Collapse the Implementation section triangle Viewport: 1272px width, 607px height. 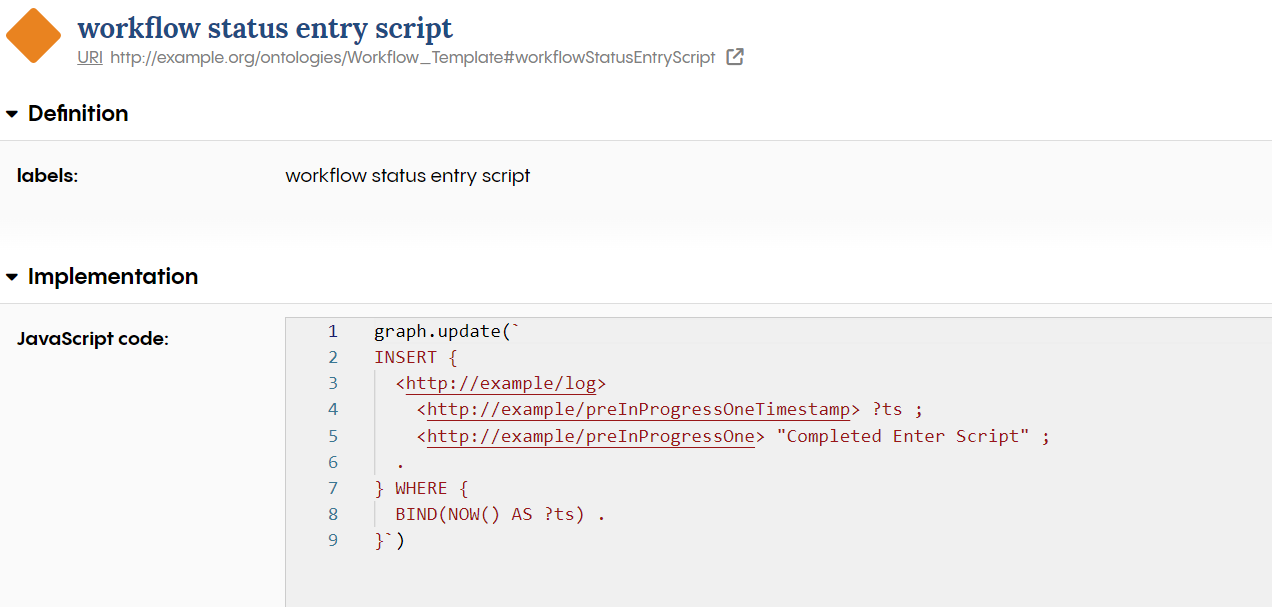pos(12,277)
